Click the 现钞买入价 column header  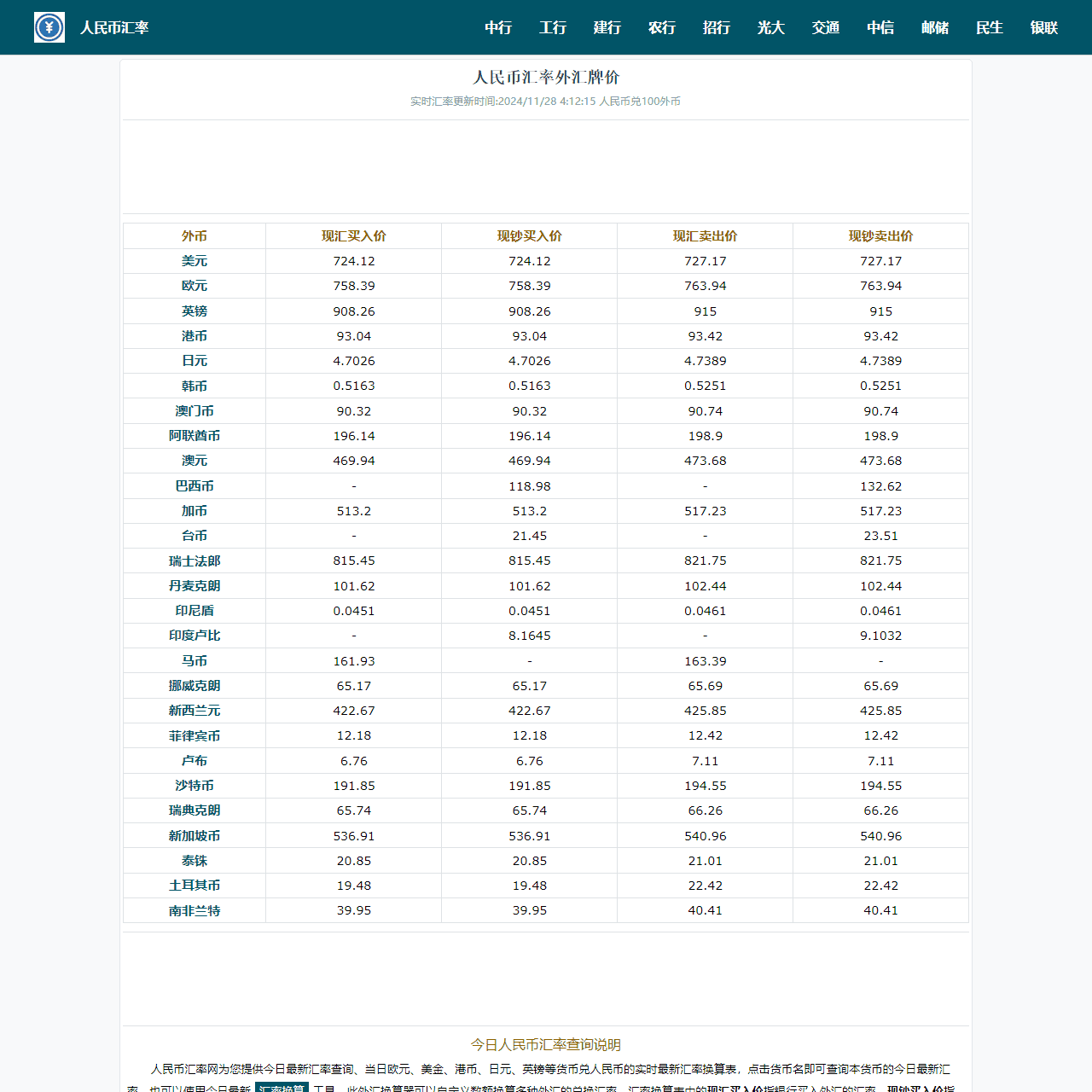(x=530, y=236)
